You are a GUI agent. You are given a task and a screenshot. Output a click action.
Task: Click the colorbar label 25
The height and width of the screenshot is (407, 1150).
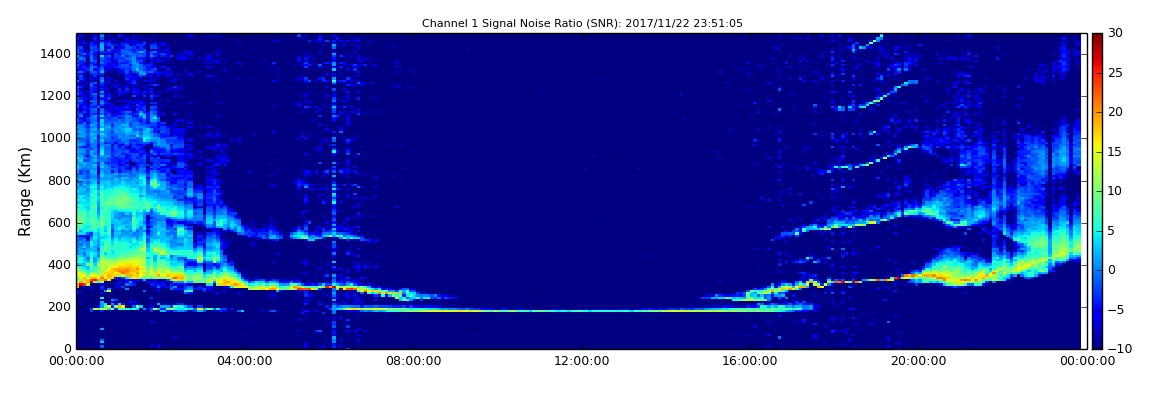pyautogui.click(x=1115, y=73)
